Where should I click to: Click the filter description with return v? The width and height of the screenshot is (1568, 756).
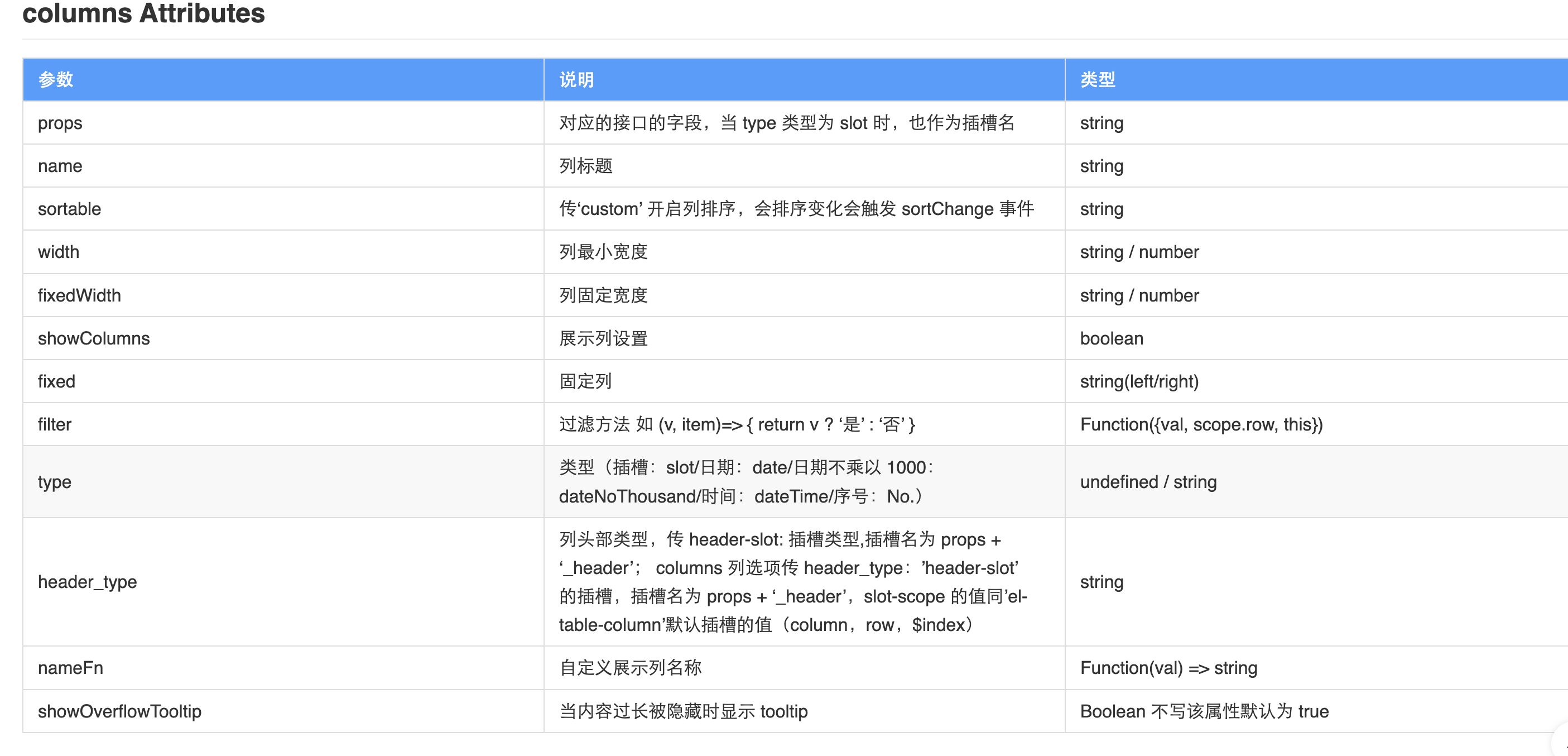coord(737,424)
